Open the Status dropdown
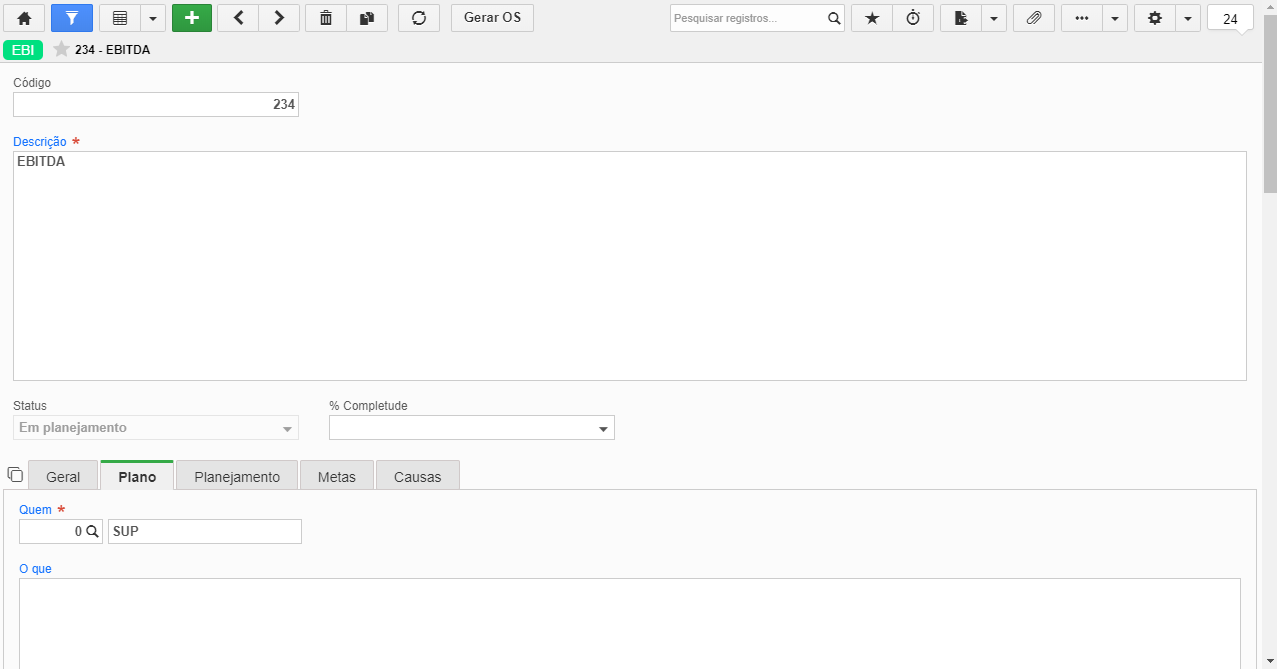Screen dimensions: 1277x669 tap(156, 428)
